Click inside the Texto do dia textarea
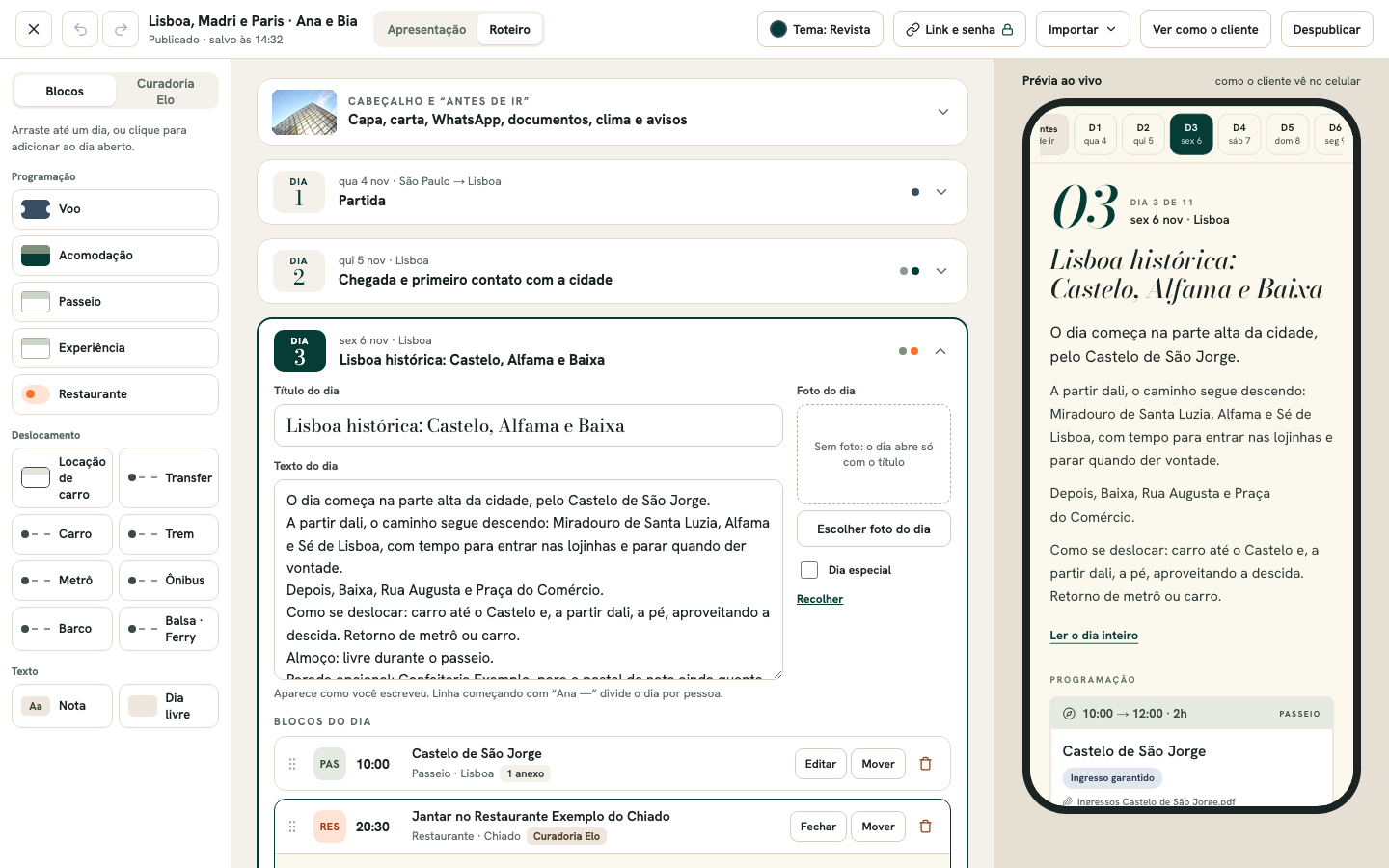Image resolution: width=1389 pixels, height=868 pixels. coord(529,580)
